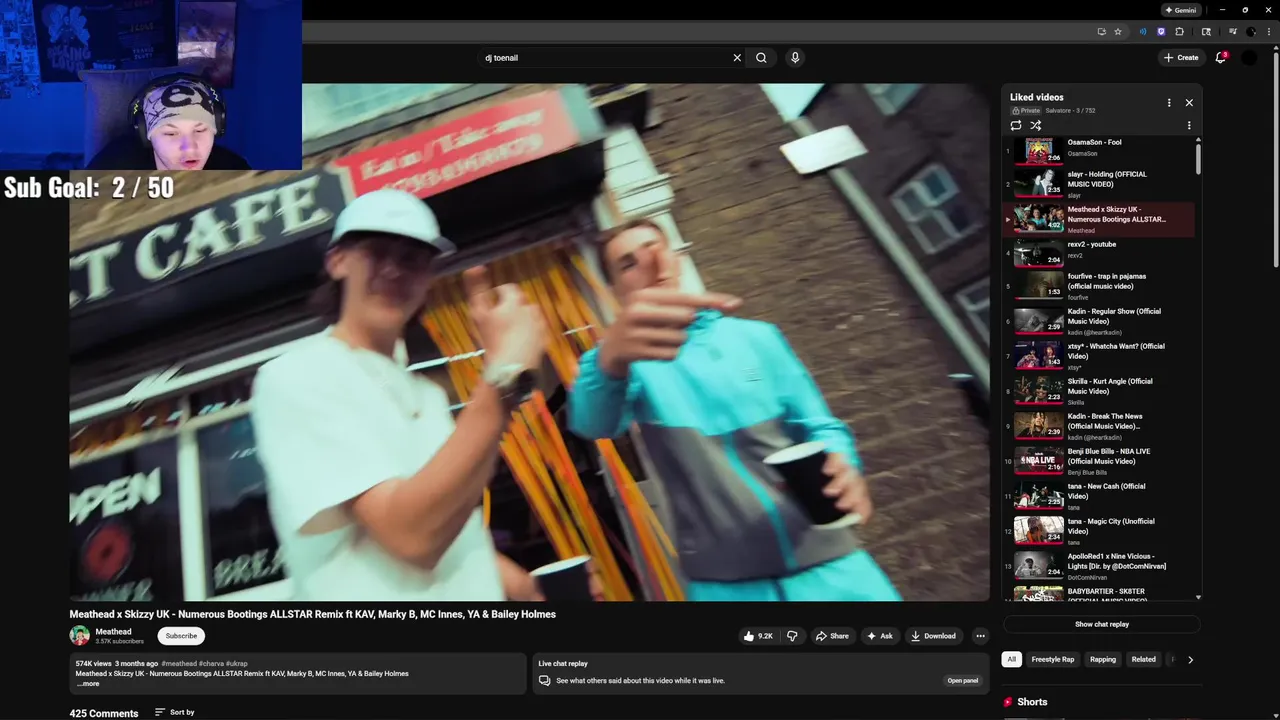
Task: Open Liked videos header more-options menu
Action: [1169, 102]
